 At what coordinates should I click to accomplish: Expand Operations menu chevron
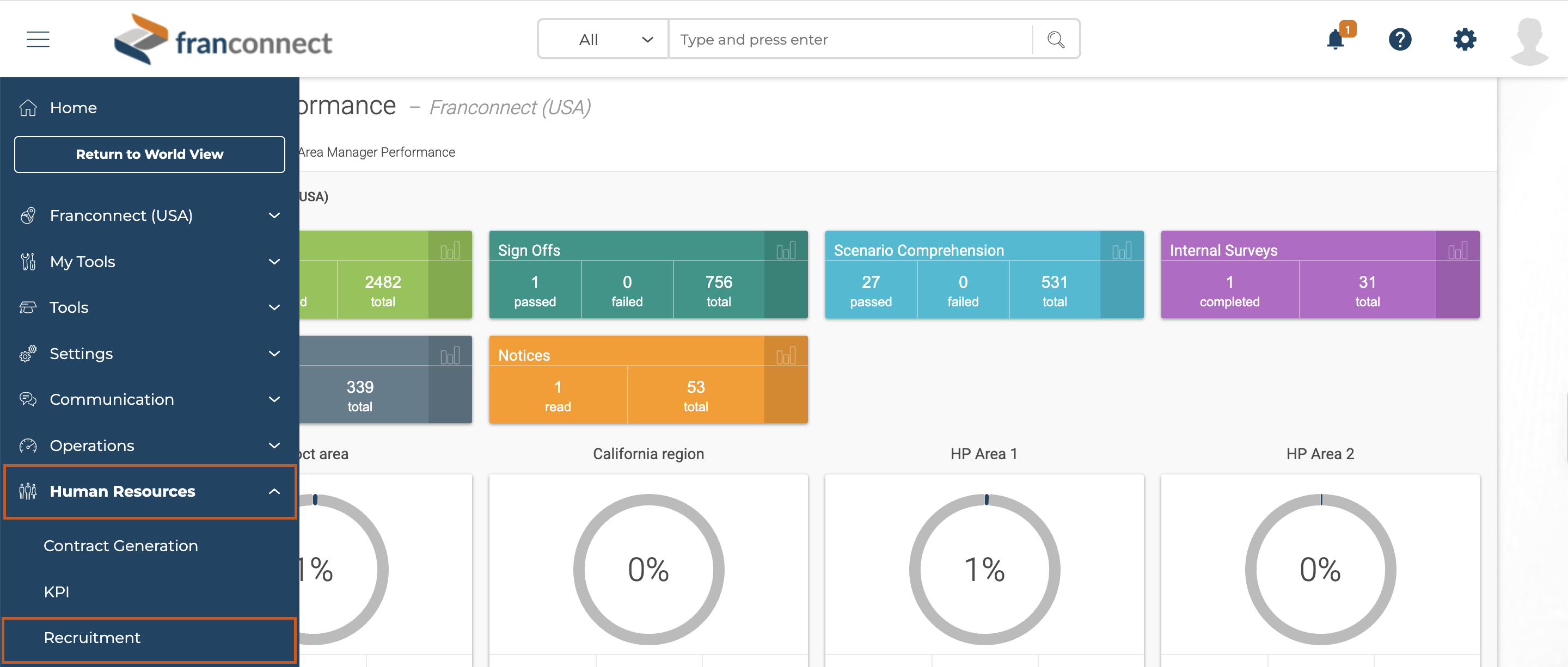(274, 446)
